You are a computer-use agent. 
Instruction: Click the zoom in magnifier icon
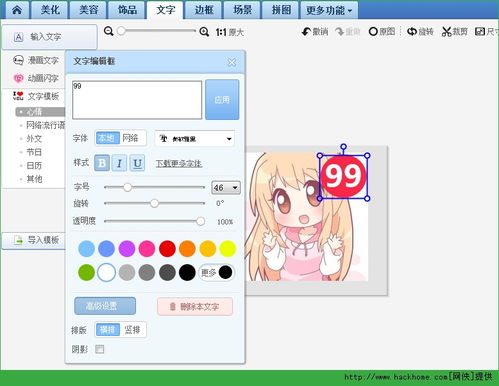click(x=204, y=32)
